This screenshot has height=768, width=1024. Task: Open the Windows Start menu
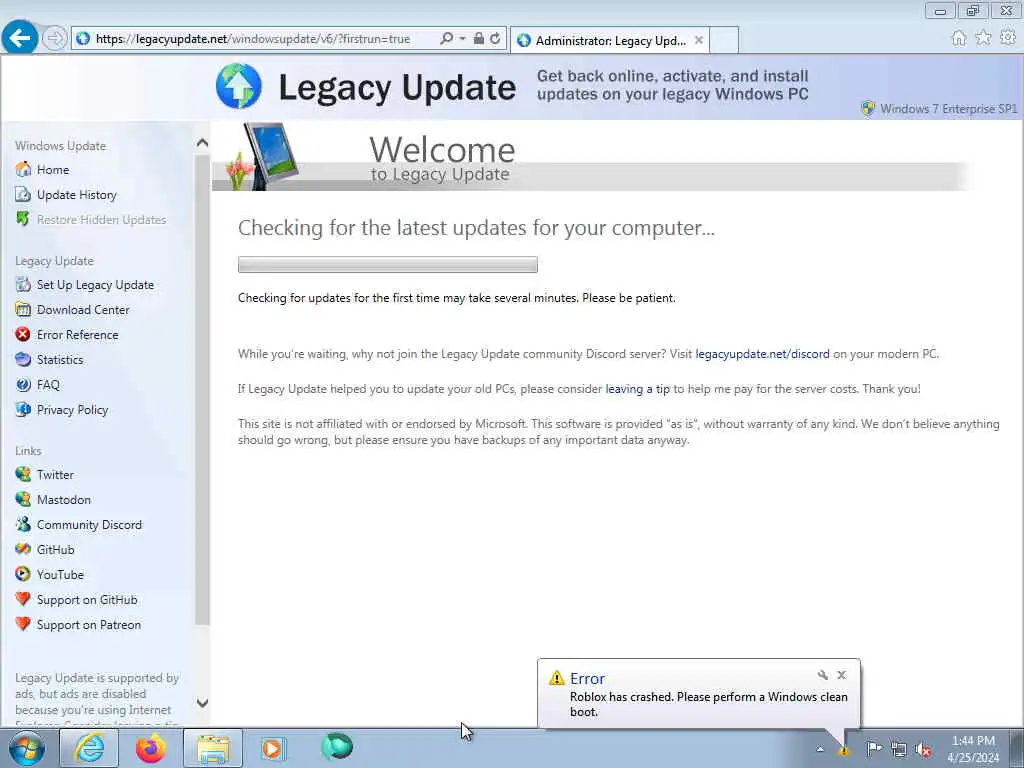(x=27, y=748)
